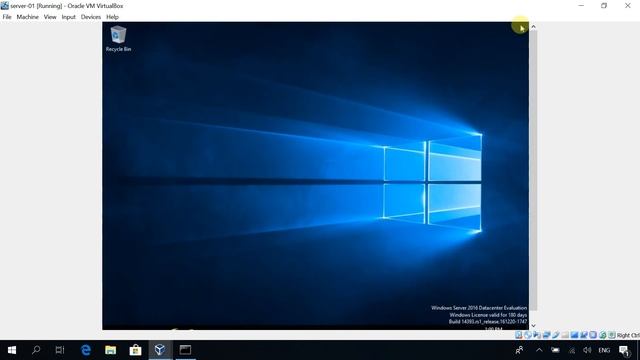640x360 pixels.
Task: Click the optical disk status icon
Action: click(x=528, y=335)
